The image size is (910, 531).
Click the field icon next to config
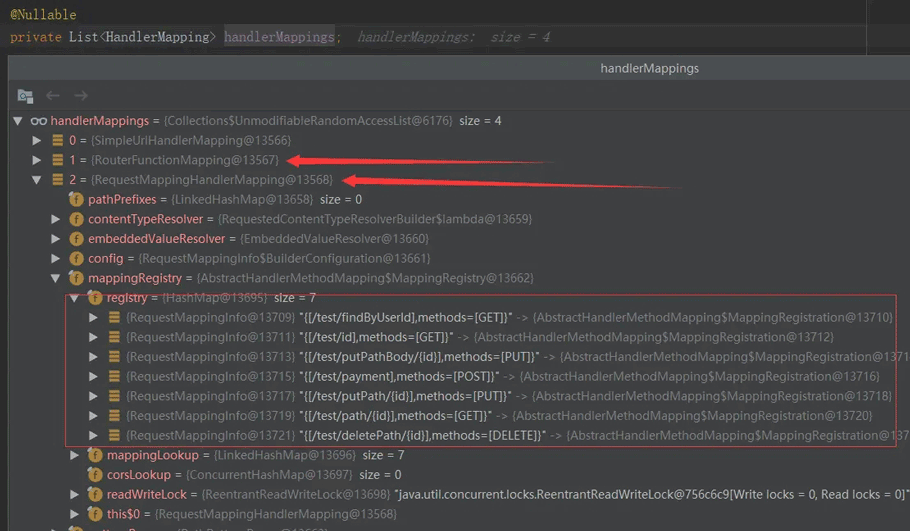pos(76,259)
